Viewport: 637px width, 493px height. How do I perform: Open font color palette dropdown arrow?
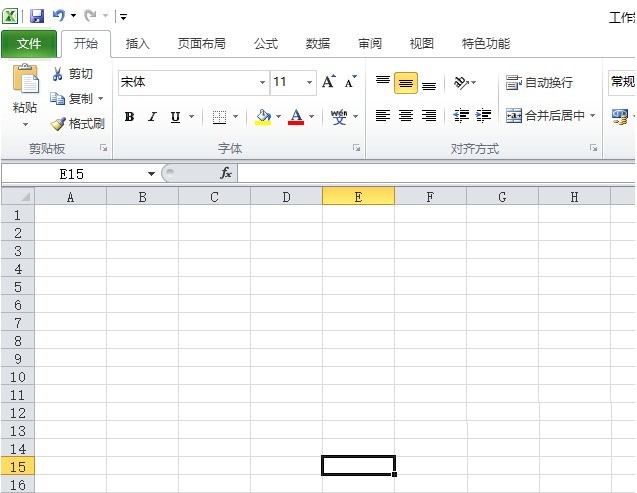[x=312, y=117]
